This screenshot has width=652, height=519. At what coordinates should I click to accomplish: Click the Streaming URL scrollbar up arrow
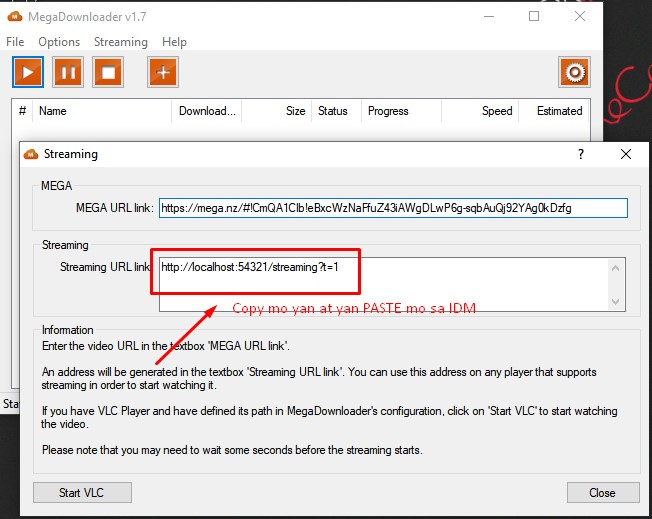[x=616, y=268]
